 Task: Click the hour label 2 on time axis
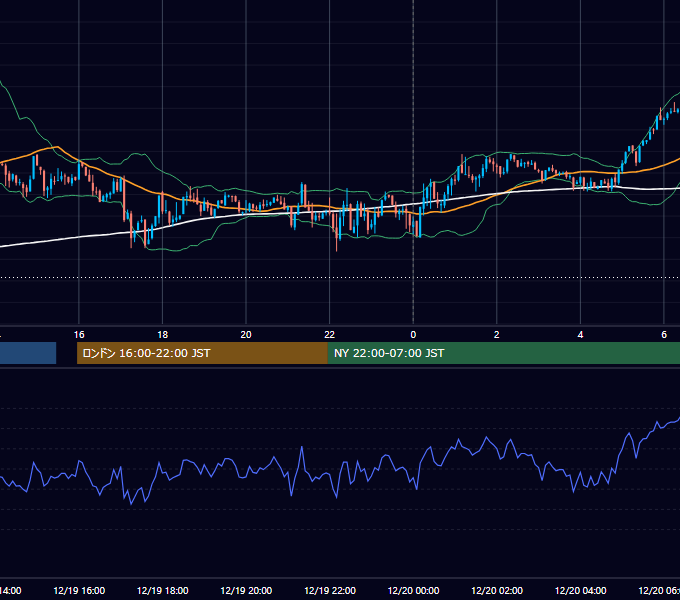497,335
